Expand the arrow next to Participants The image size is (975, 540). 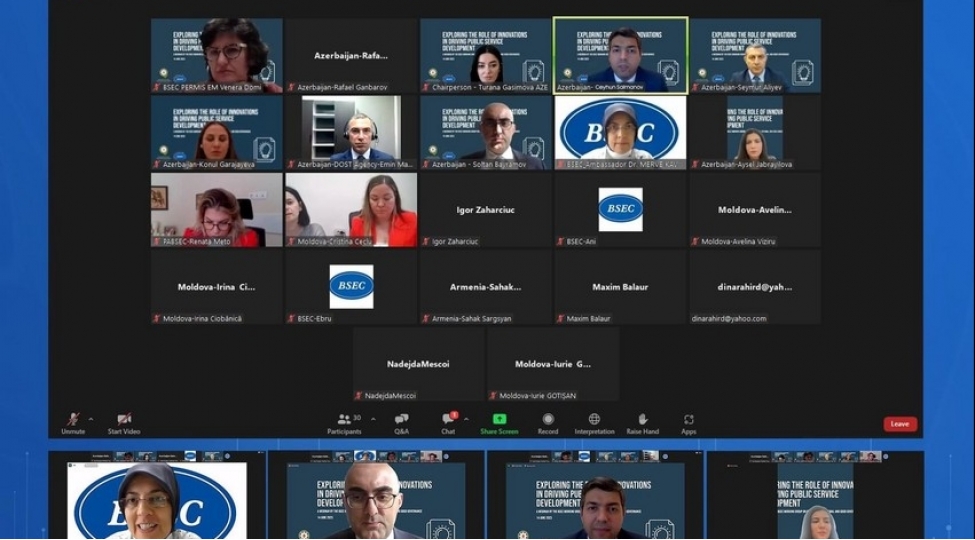tap(373, 419)
